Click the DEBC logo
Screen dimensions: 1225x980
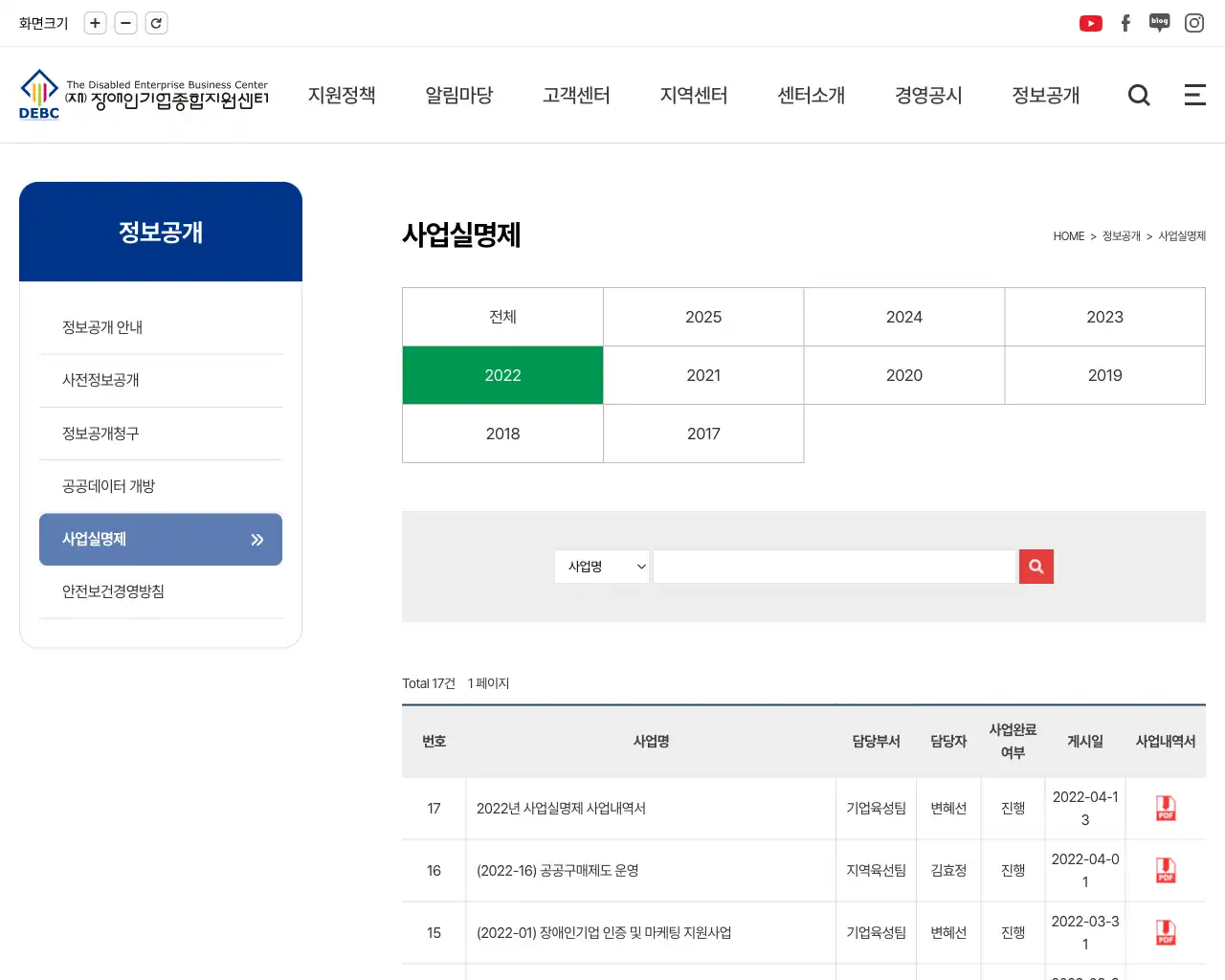pyautogui.click(x=144, y=95)
